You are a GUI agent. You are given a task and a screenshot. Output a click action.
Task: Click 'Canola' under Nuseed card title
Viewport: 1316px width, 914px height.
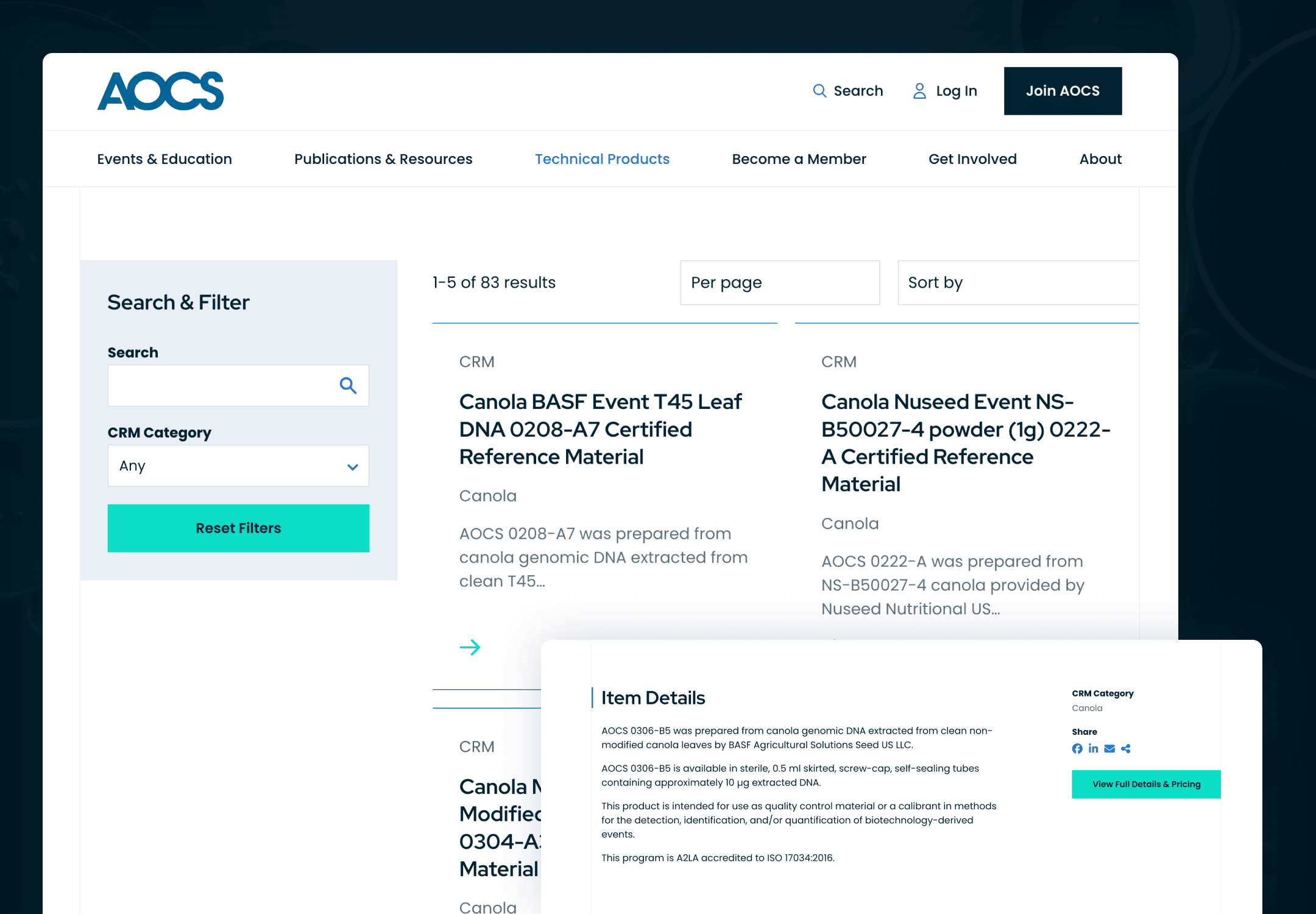click(x=850, y=523)
